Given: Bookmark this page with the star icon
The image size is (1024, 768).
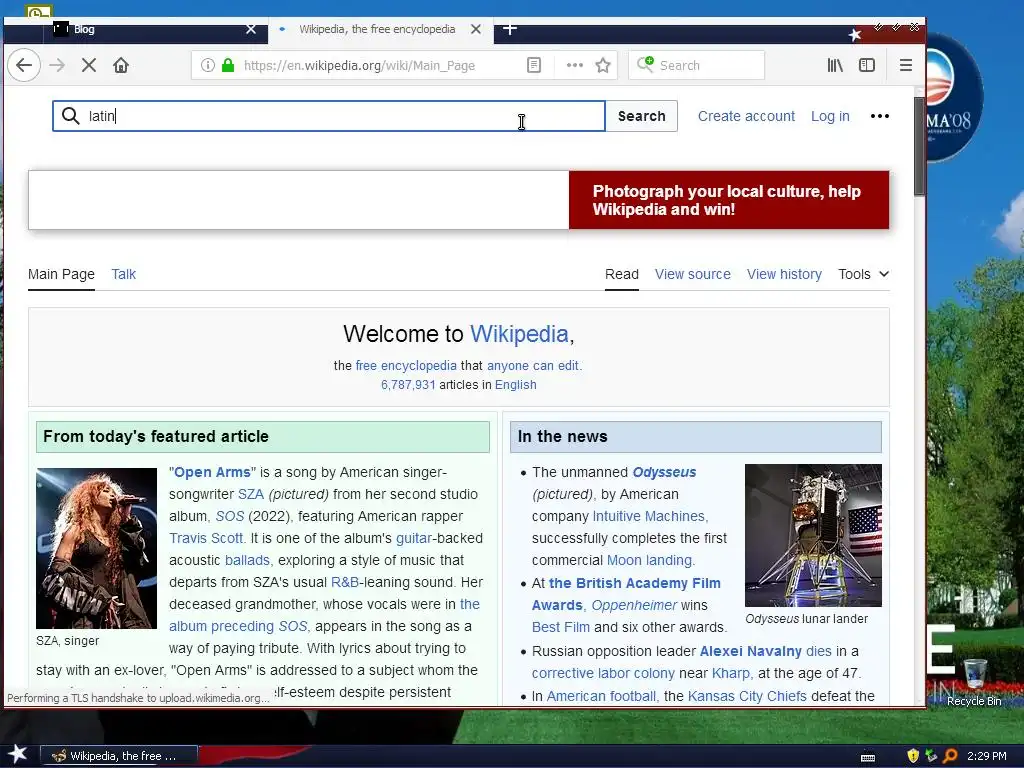Looking at the screenshot, I should [603, 65].
